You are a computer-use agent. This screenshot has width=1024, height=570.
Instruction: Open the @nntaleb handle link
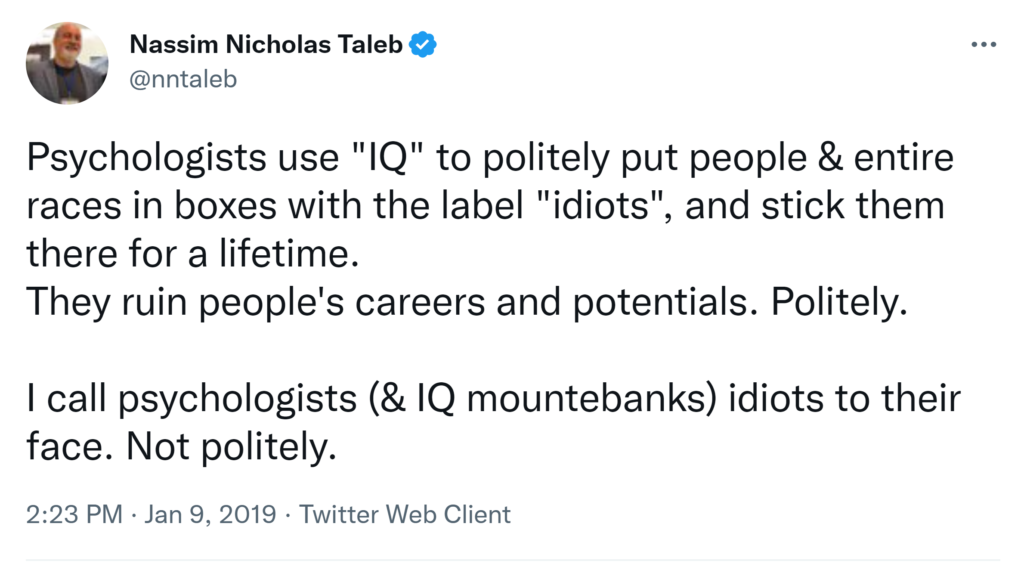pyautogui.click(x=183, y=79)
